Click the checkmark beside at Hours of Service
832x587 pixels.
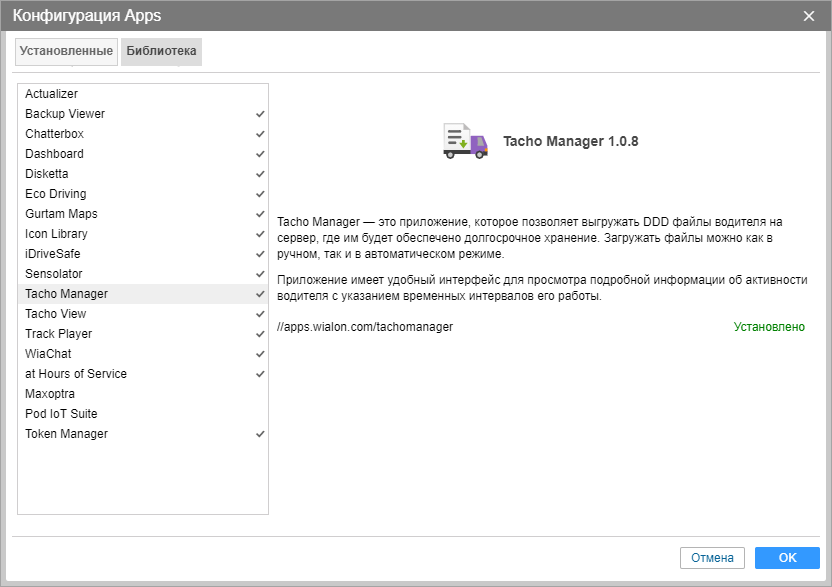click(260, 374)
